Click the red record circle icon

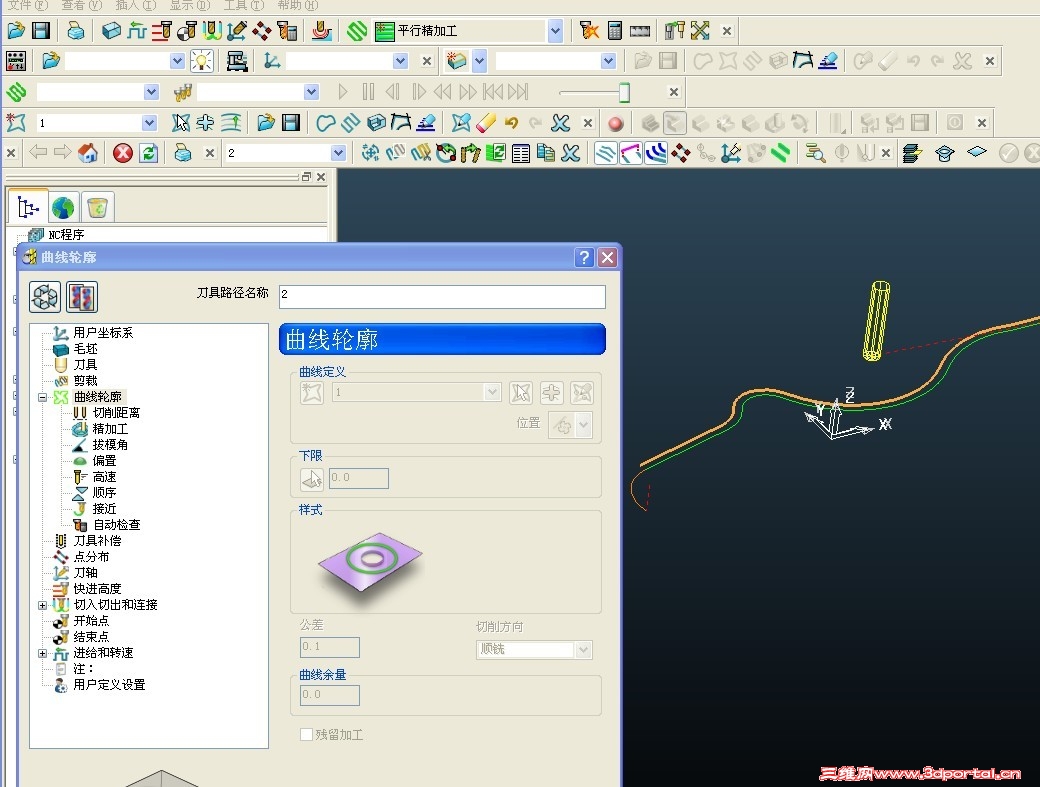(x=616, y=123)
